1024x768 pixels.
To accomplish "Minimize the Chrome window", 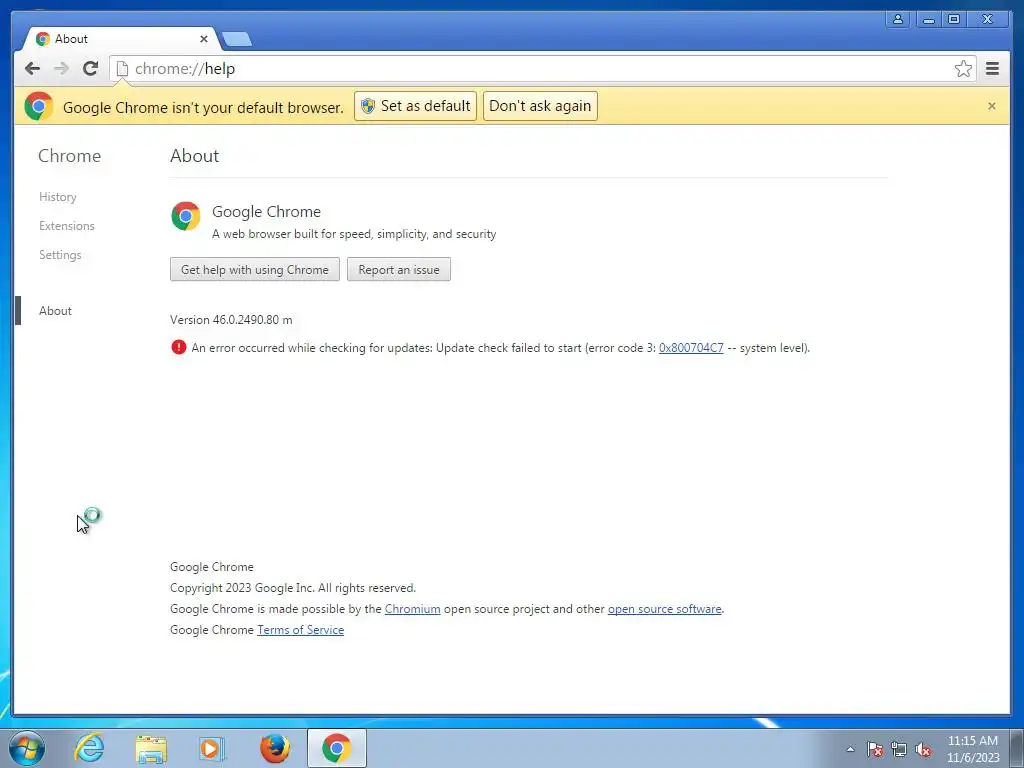I will (x=928, y=19).
